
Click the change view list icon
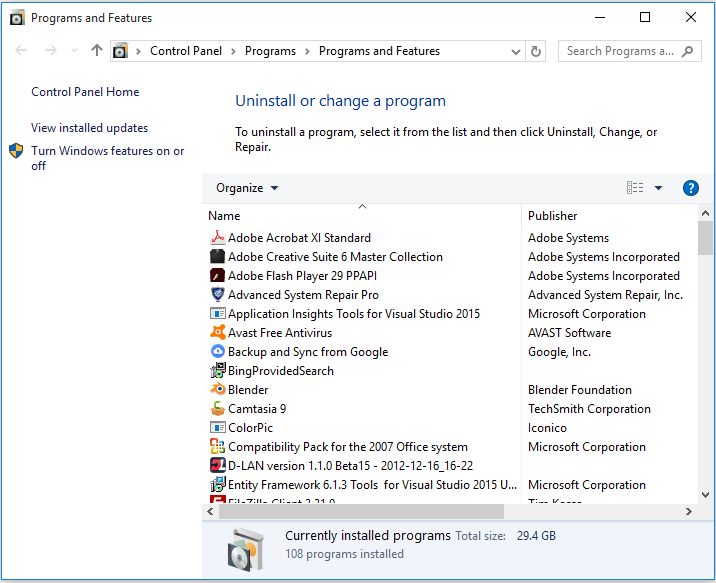point(635,188)
